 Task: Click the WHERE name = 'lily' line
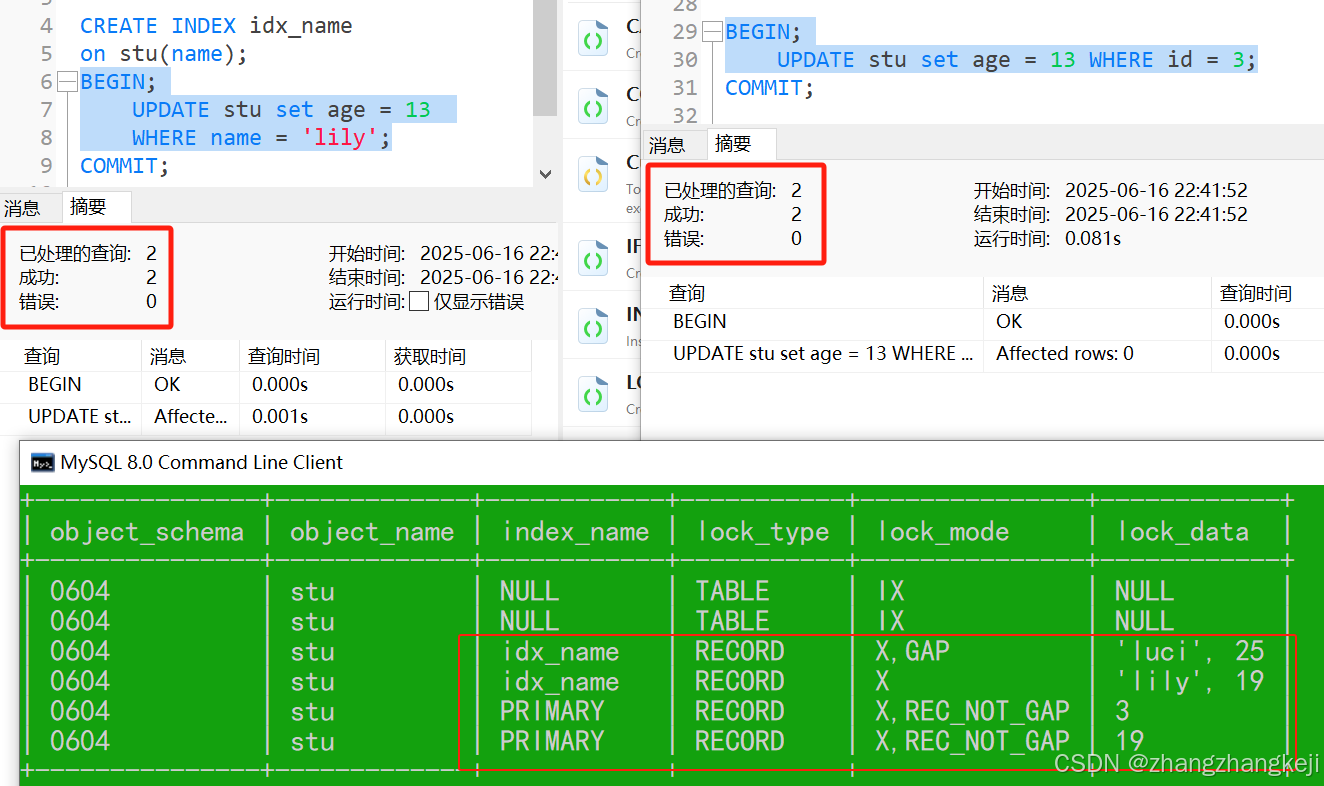(x=261, y=138)
